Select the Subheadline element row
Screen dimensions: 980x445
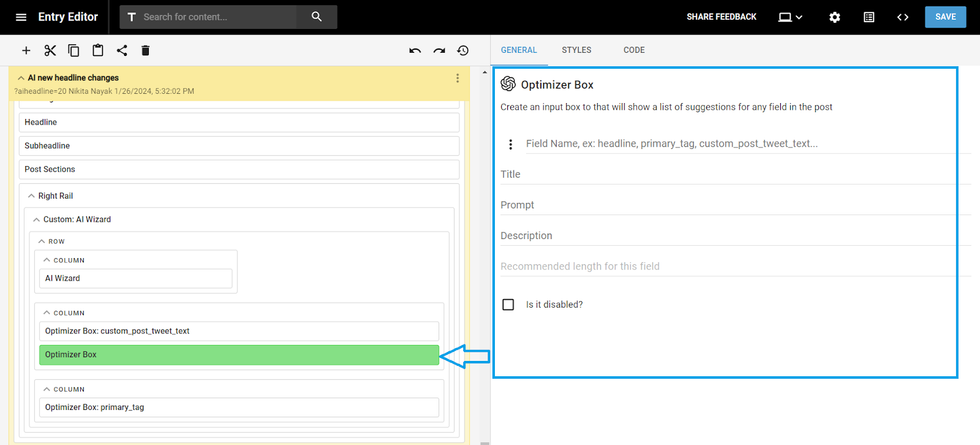coord(239,146)
